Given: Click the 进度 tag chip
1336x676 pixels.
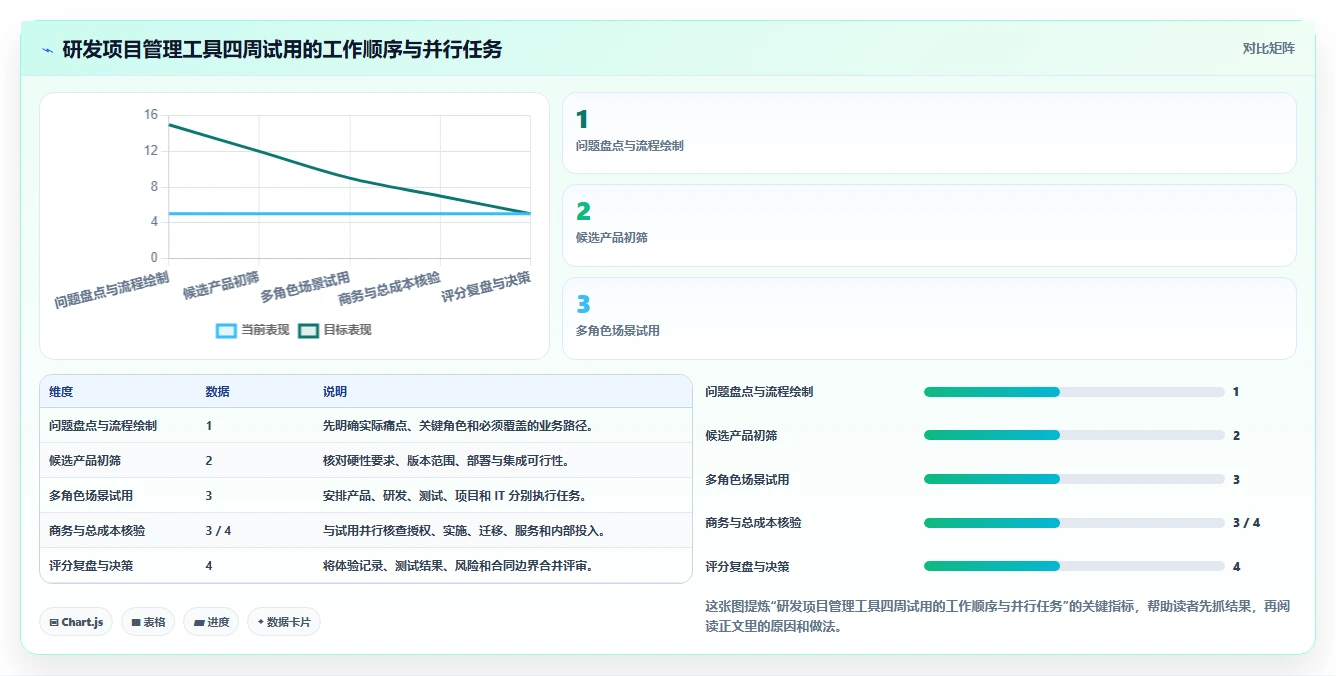Looking at the screenshot, I should pyautogui.click(x=211, y=622).
